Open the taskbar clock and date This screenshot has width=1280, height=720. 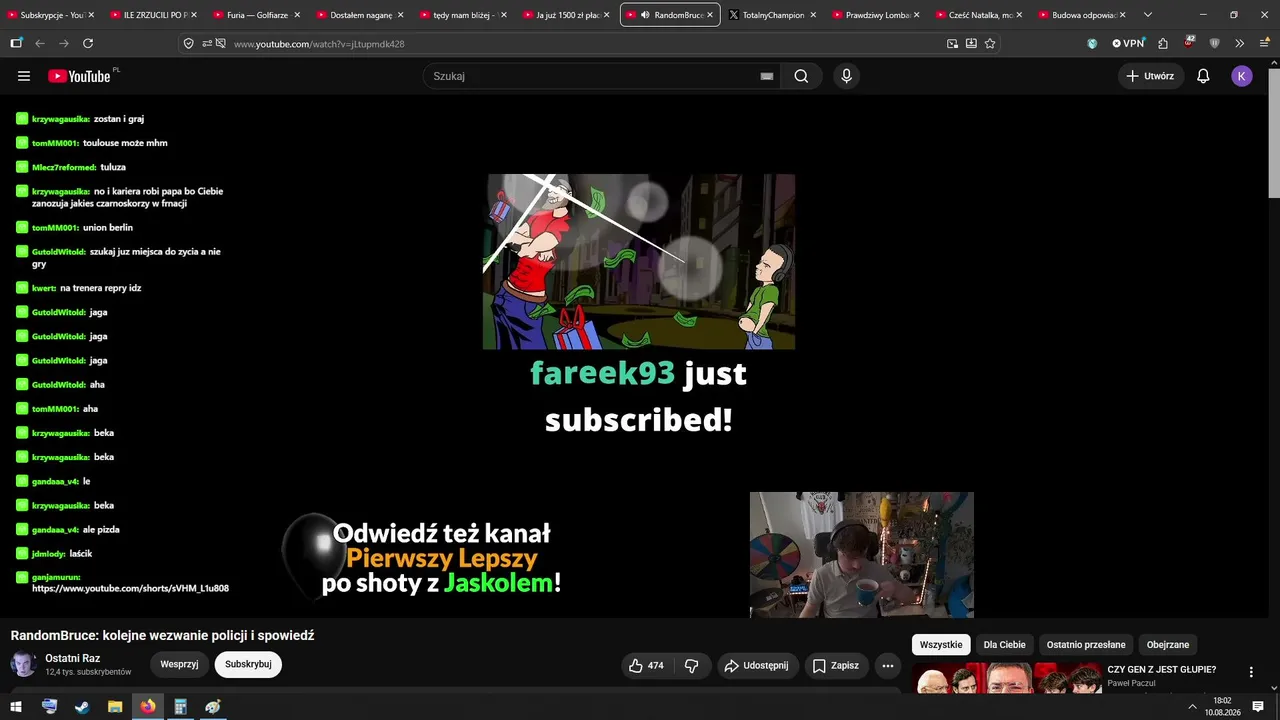pyautogui.click(x=1222, y=707)
